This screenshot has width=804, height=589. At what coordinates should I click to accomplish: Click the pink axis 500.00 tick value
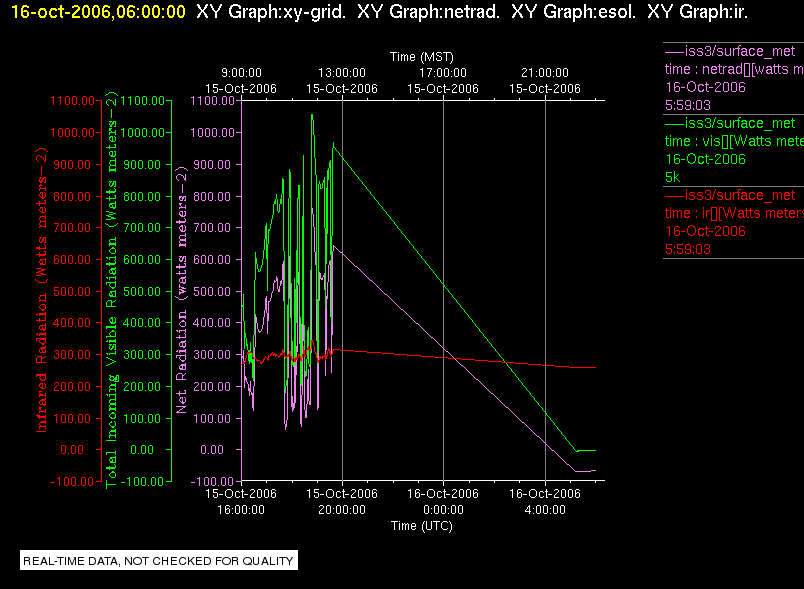212,291
